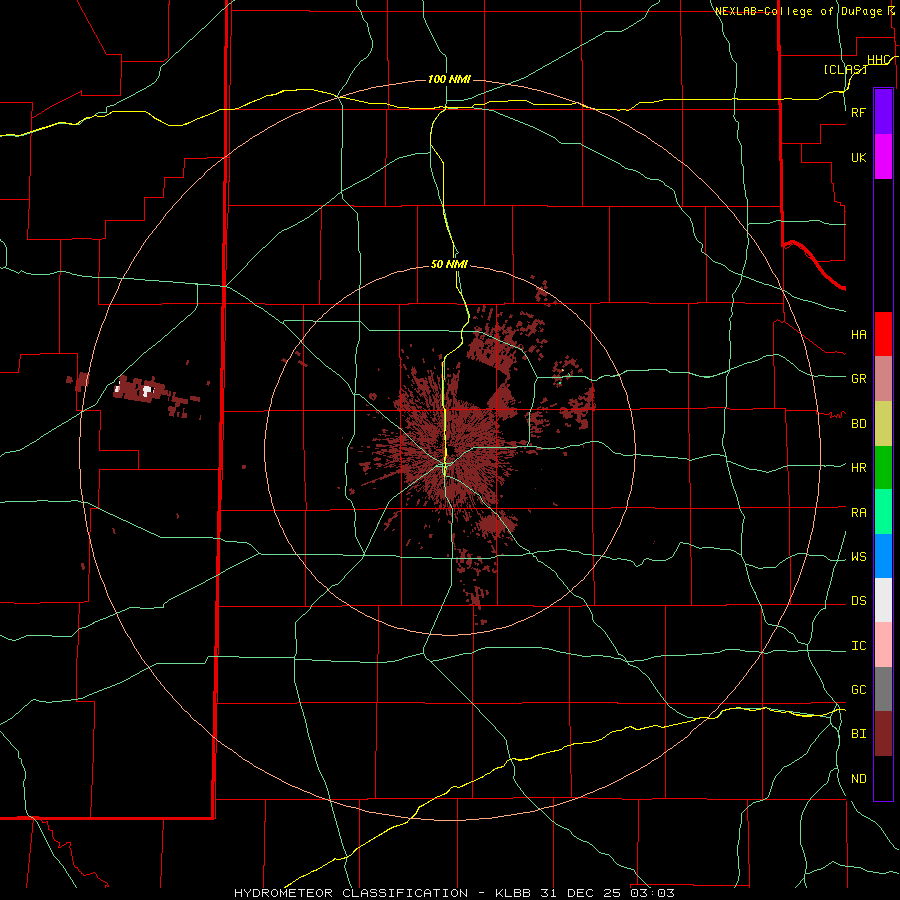Click the 'UK' legend label
This screenshot has height=900, width=900.
point(858,157)
